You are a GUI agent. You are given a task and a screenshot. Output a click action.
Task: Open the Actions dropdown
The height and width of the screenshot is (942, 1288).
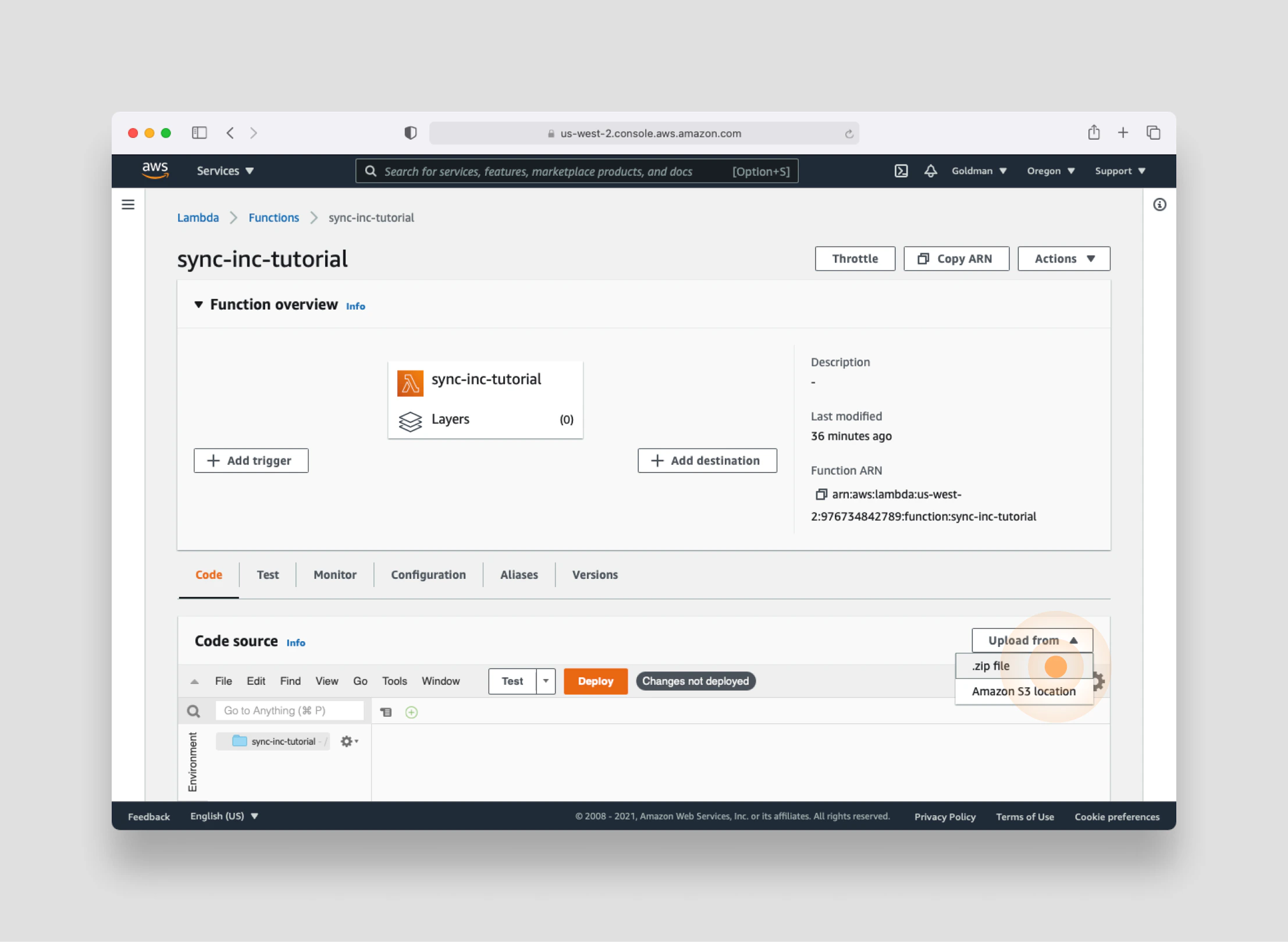1063,259
